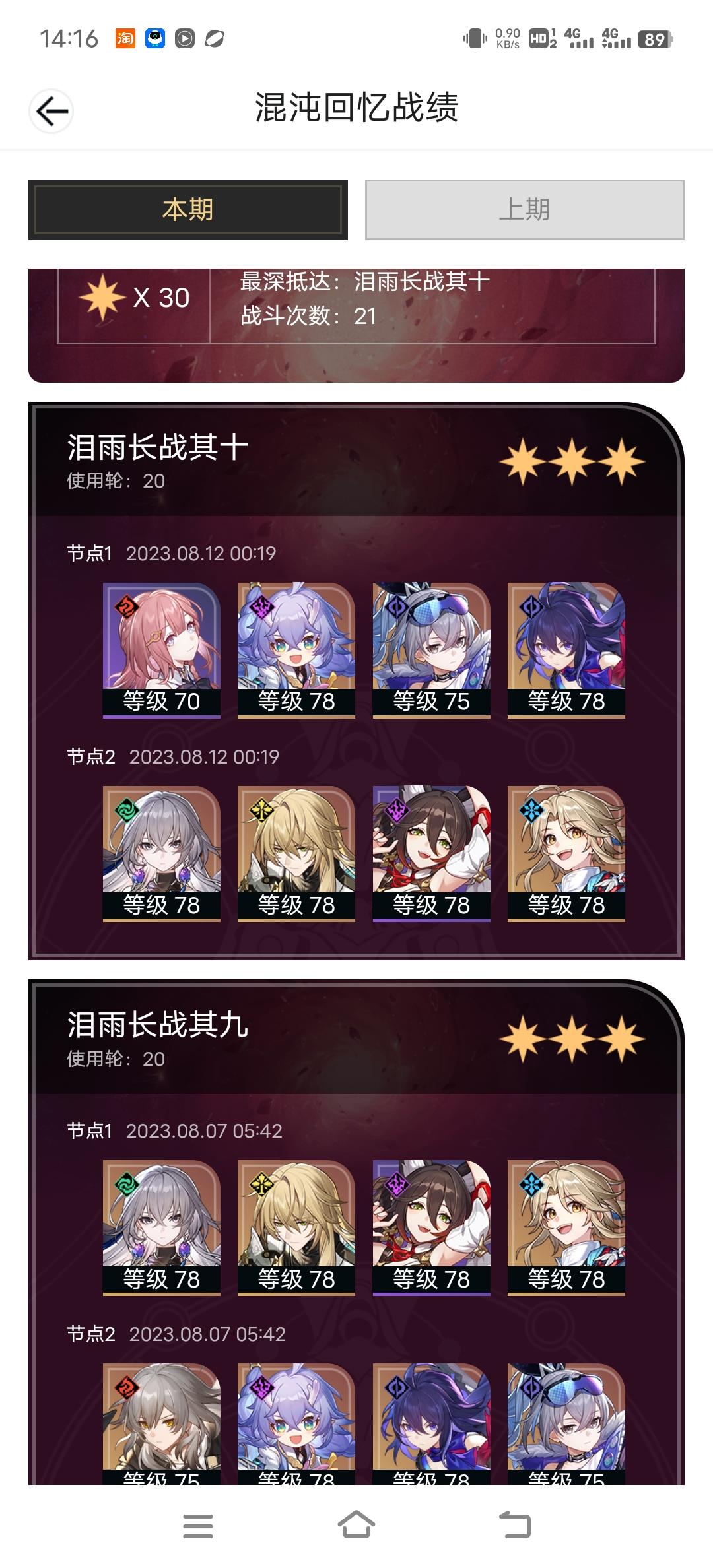The height and width of the screenshot is (1568, 713).
Task: Tap the Android recent-apps menu icon
Action: [x=198, y=1525]
